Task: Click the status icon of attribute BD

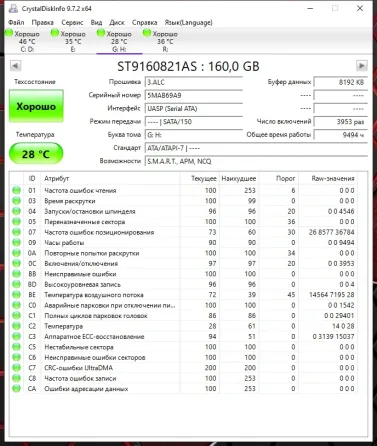Action: point(16,284)
